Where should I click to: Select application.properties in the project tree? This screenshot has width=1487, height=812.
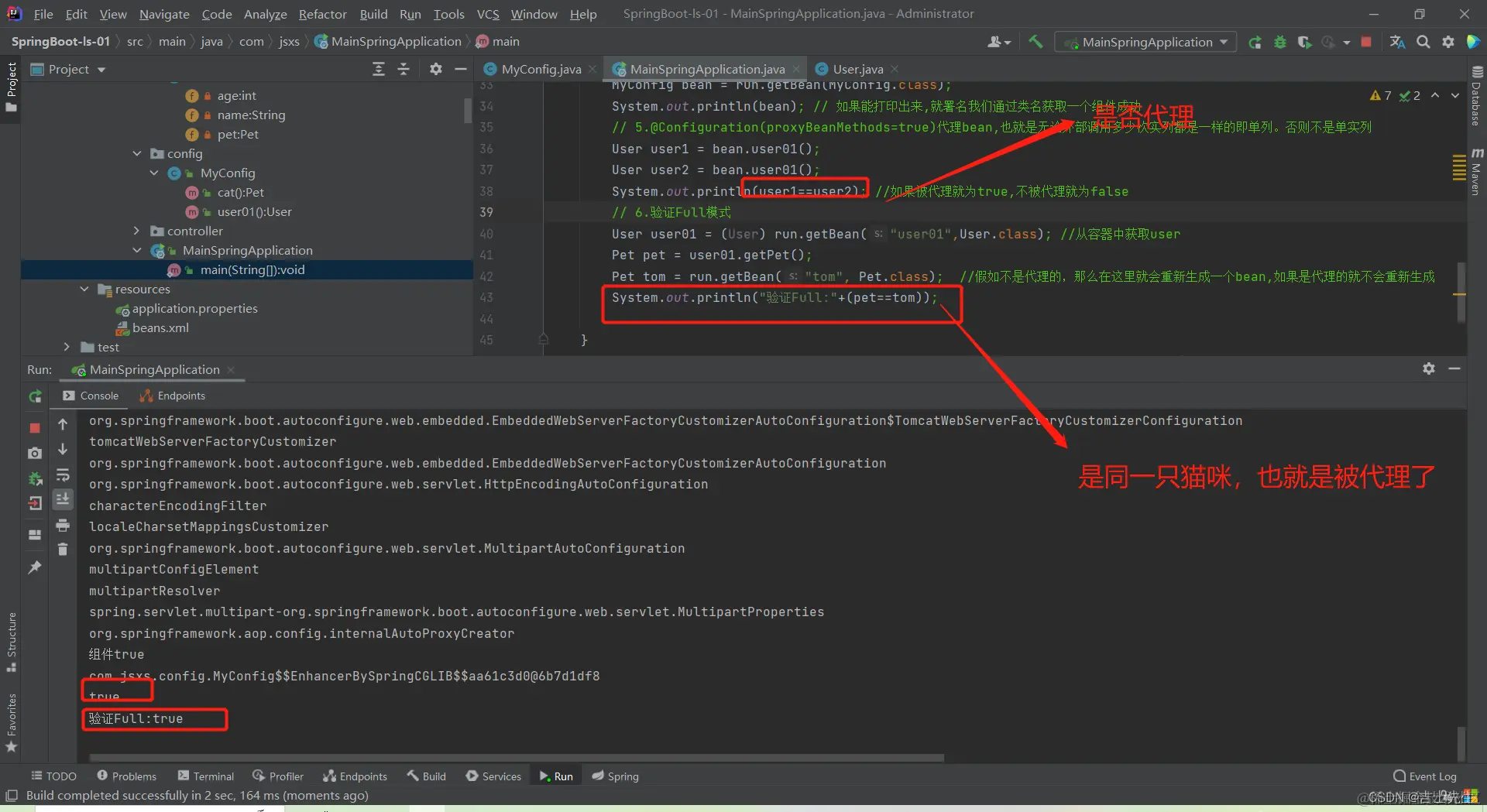pyautogui.click(x=194, y=308)
